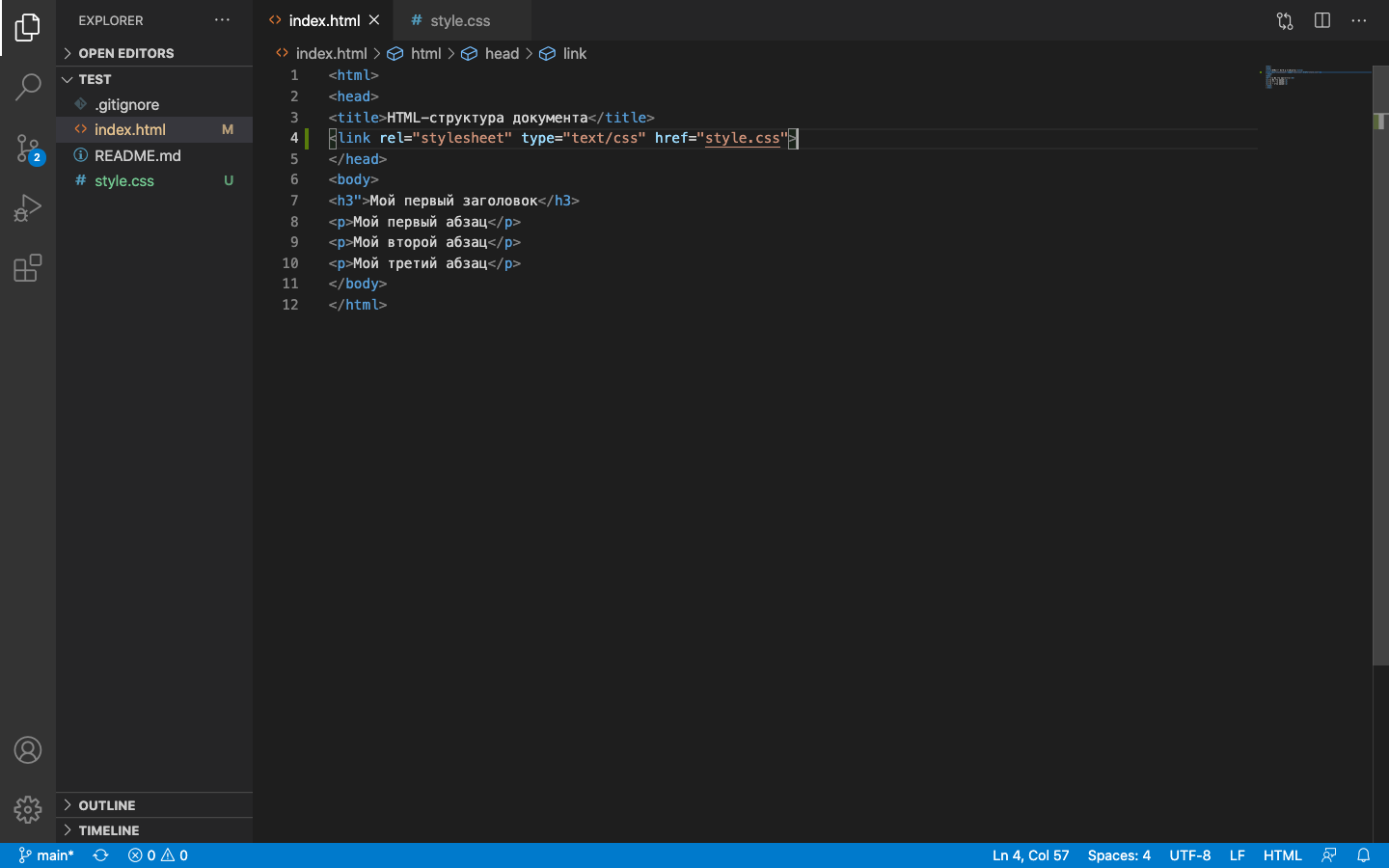Viewport: 1389px width, 868px height.
Task: Click the Spaces: 4 indentation setting
Action: (x=1119, y=855)
